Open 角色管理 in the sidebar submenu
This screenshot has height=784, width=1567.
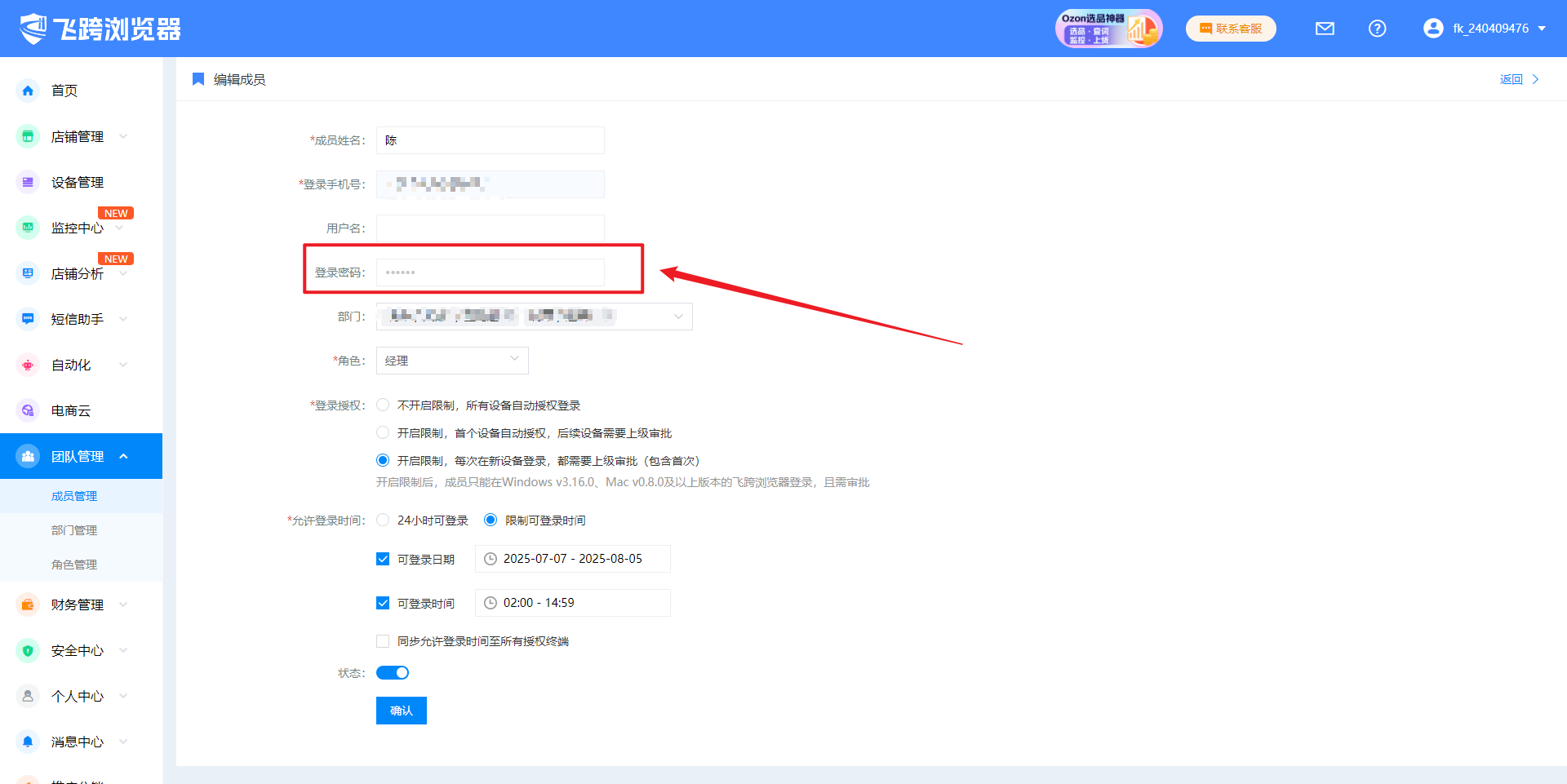click(74, 565)
